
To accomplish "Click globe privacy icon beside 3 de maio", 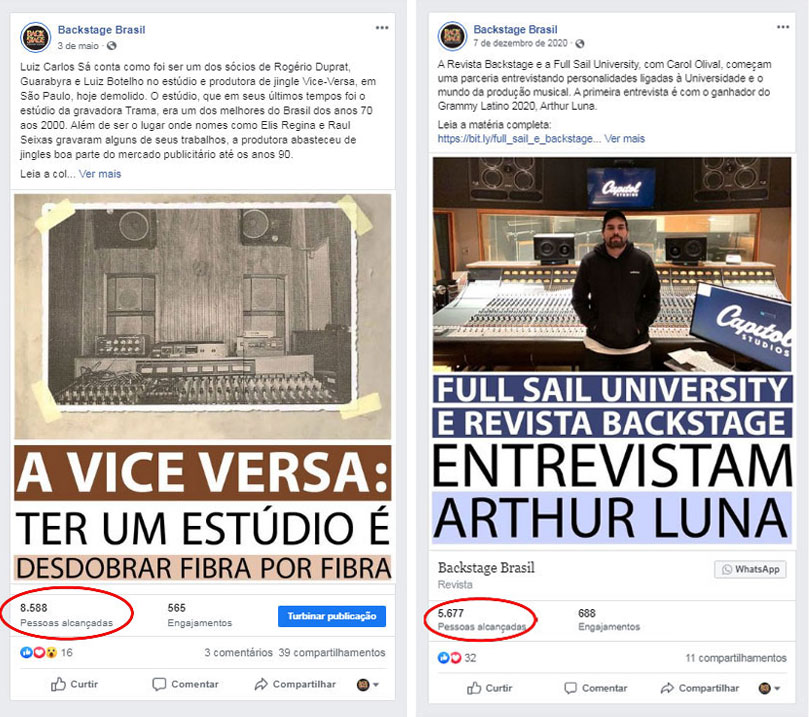I will click(x=112, y=45).
